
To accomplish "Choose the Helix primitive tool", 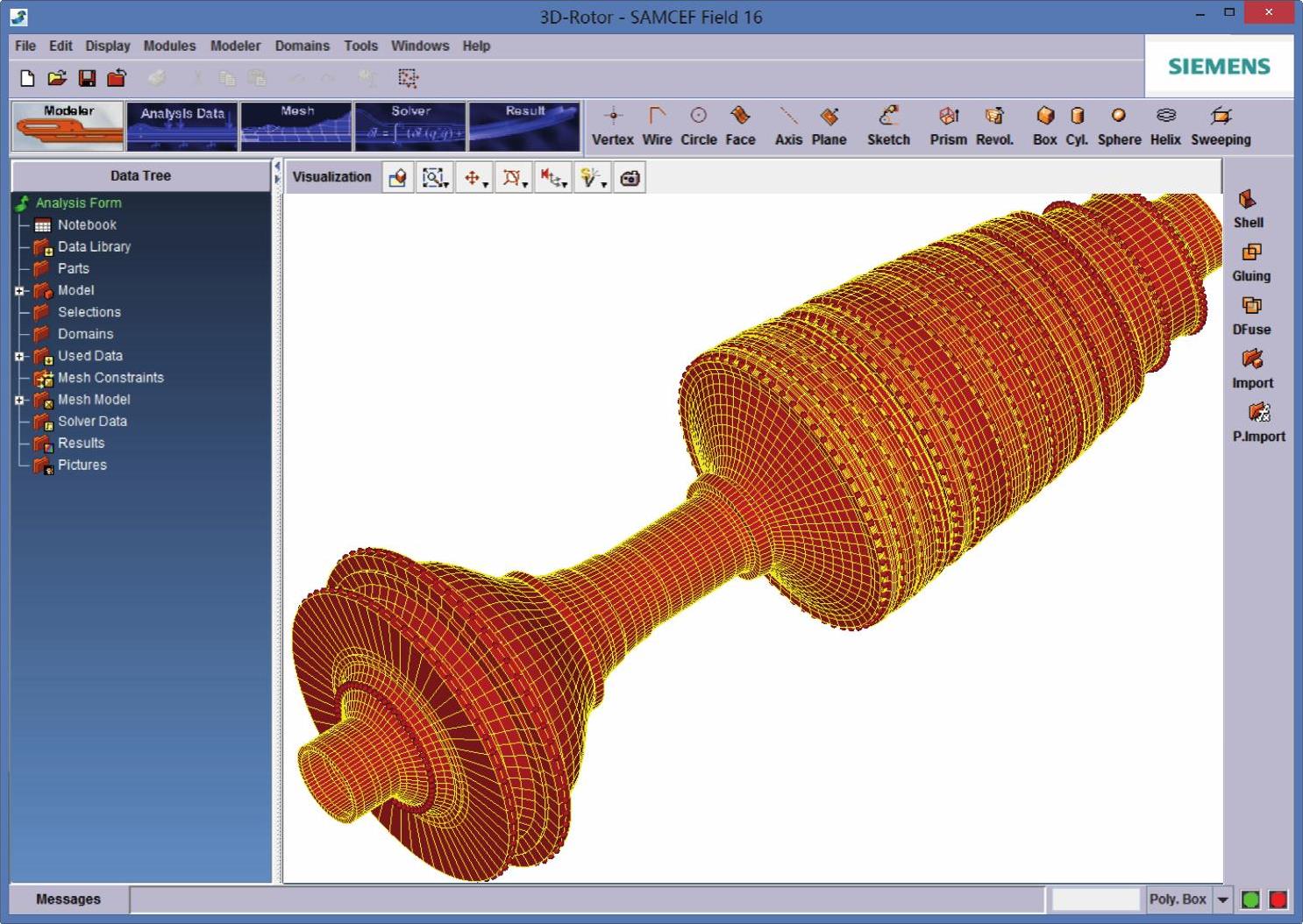I will tap(1165, 125).
